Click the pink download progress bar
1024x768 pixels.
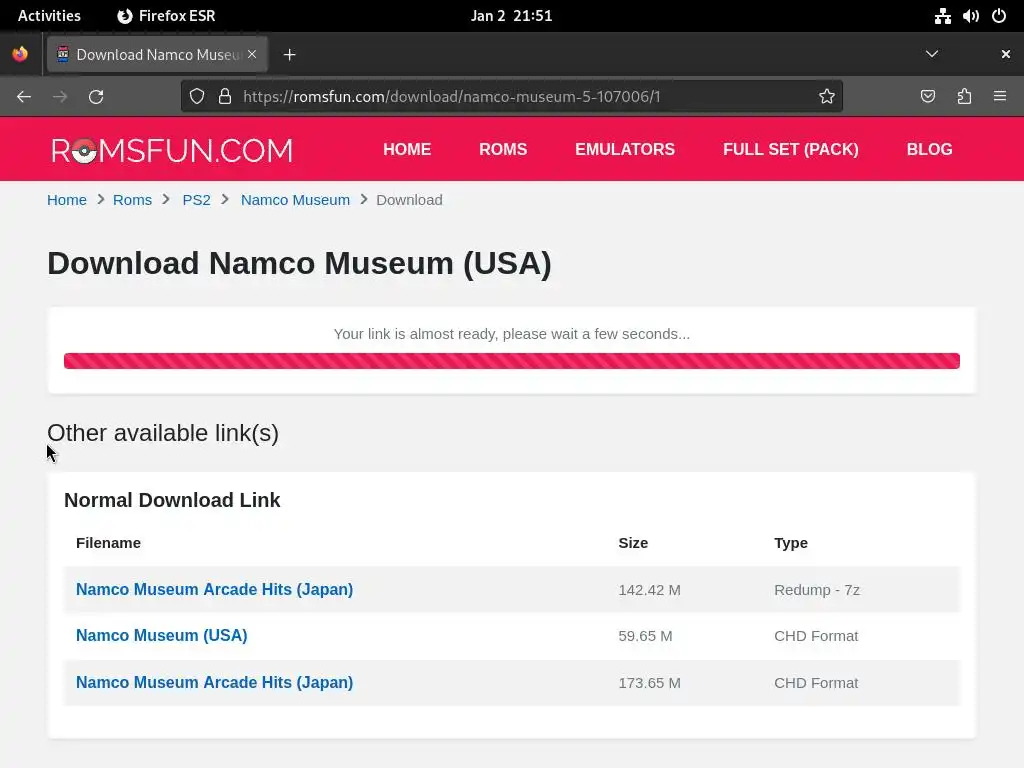click(x=512, y=361)
